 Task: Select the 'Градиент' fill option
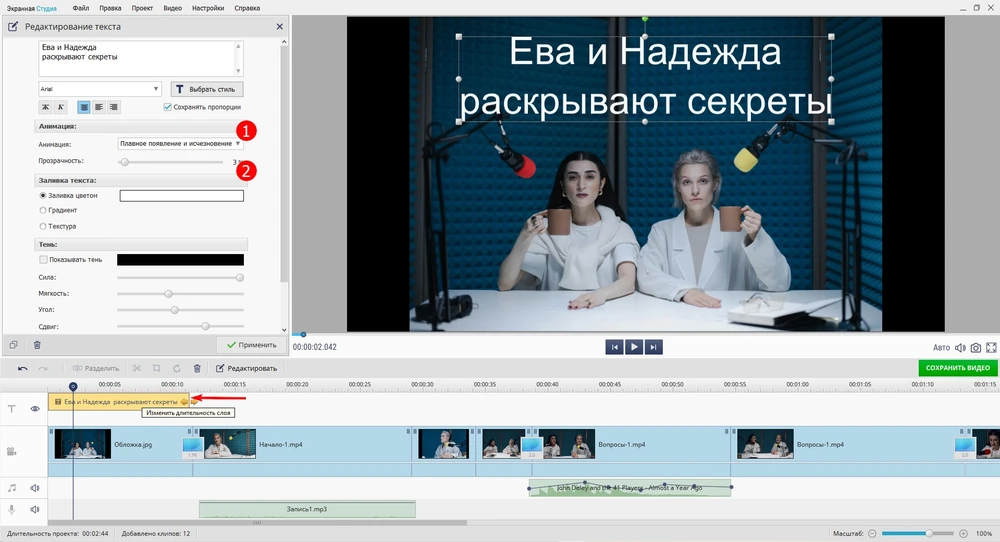coord(42,210)
